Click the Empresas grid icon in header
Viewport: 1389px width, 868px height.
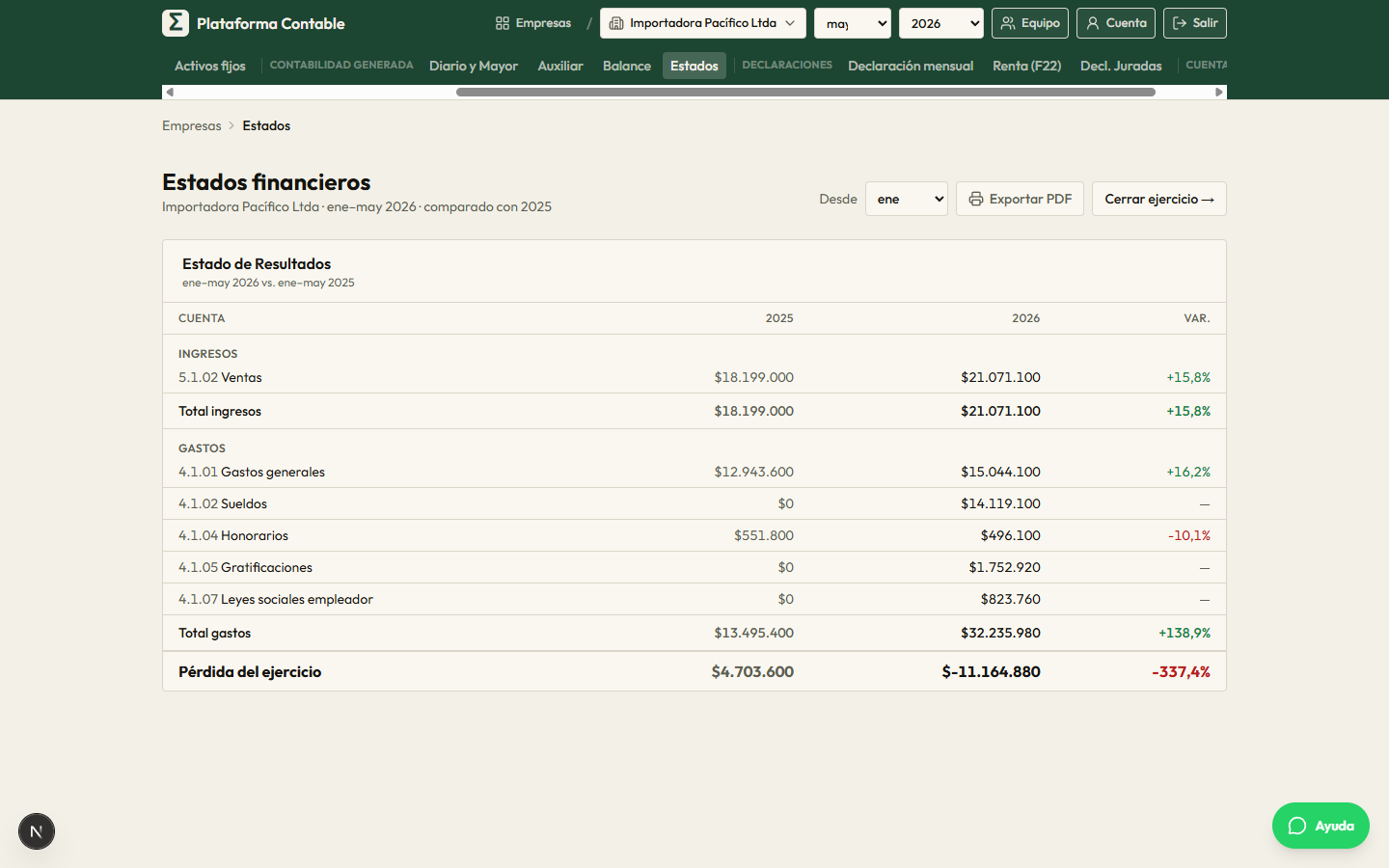coord(503,23)
